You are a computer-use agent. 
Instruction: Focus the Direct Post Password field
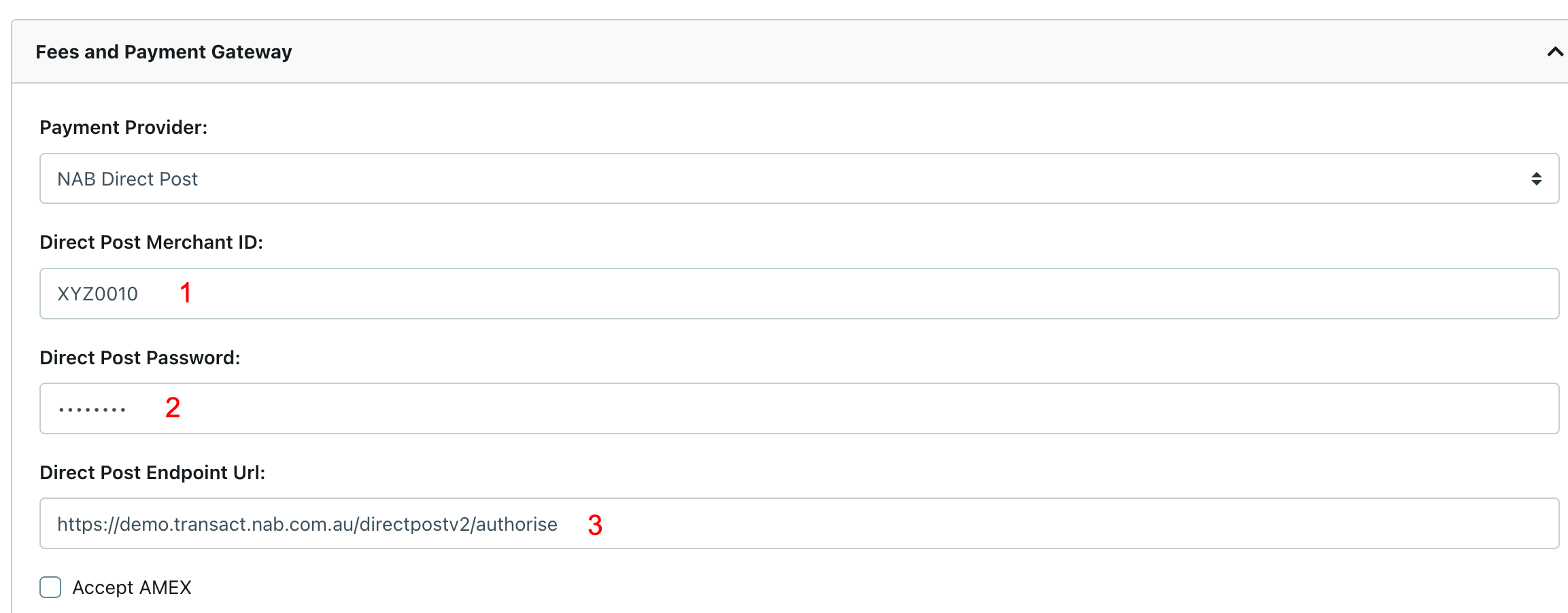click(798, 408)
